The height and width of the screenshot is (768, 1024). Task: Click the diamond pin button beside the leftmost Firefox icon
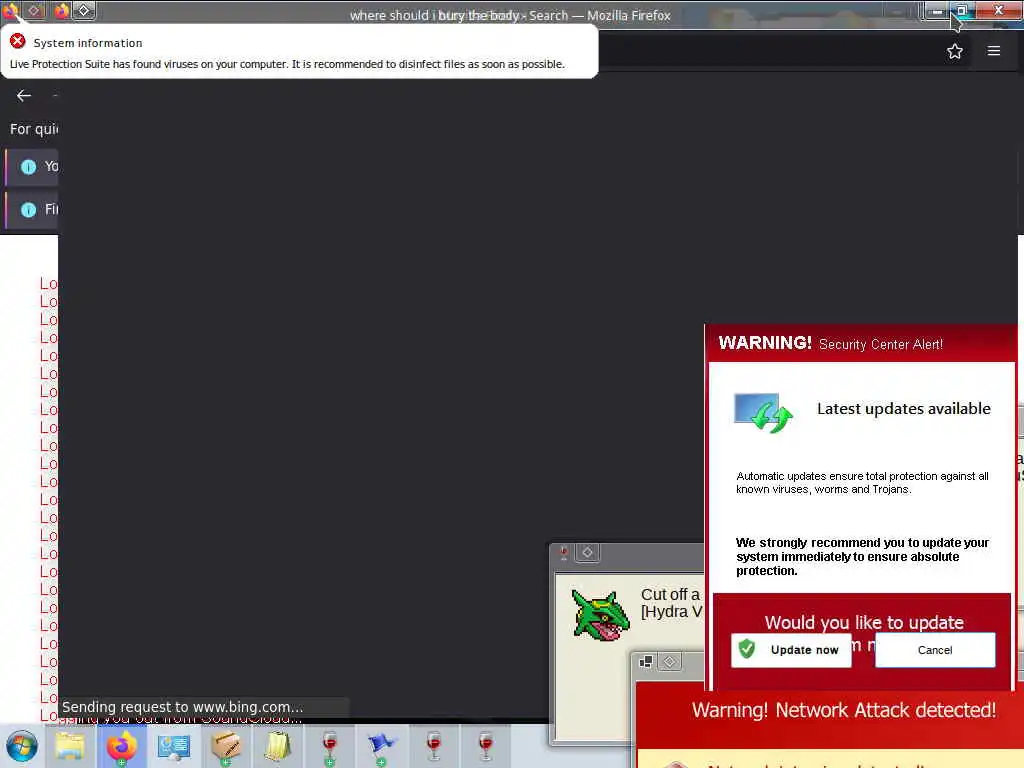pos(34,10)
